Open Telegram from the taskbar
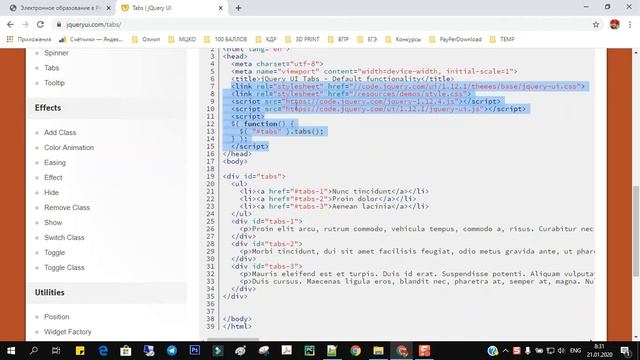Screen dimensions: 640x360 pos(172,351)
